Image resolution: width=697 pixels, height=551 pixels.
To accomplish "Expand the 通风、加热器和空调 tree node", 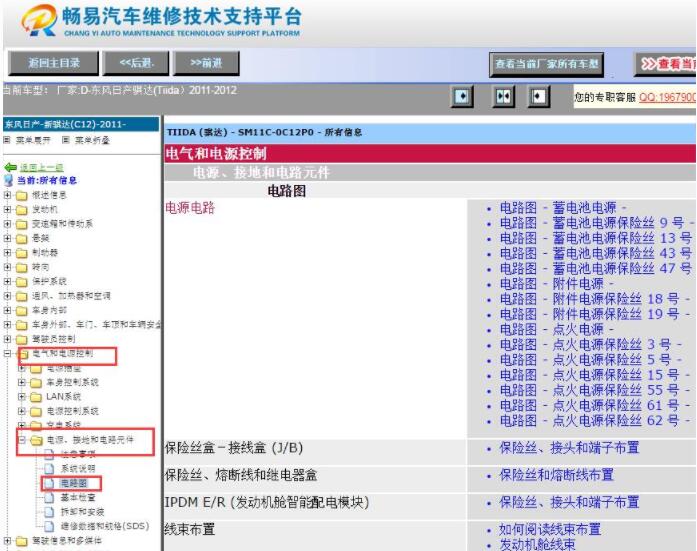I will [7, 296].
